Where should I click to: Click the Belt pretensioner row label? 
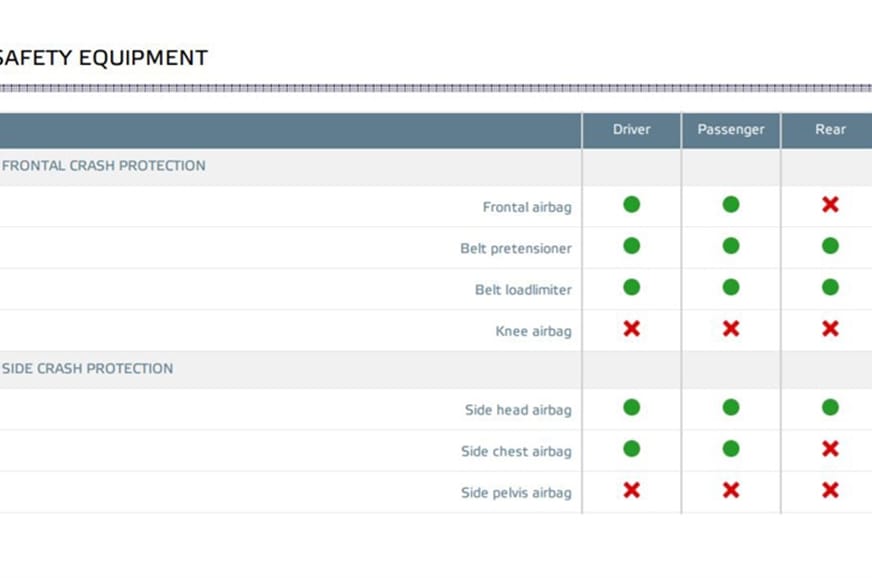click(516, 249)
